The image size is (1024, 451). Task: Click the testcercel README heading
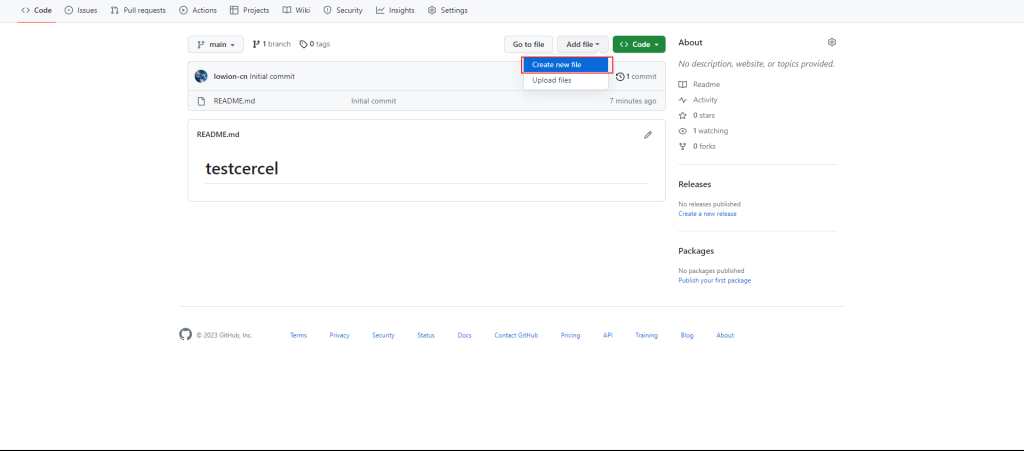tap(242, 168)
